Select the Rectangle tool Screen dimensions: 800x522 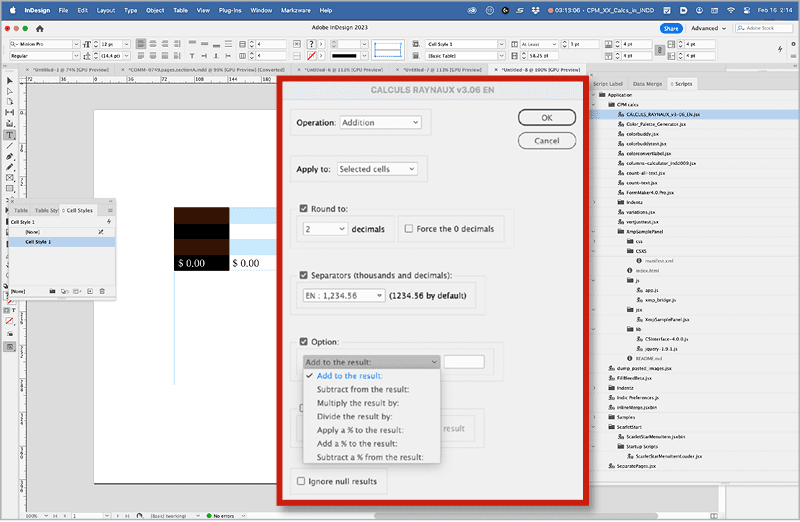[10, 189]
